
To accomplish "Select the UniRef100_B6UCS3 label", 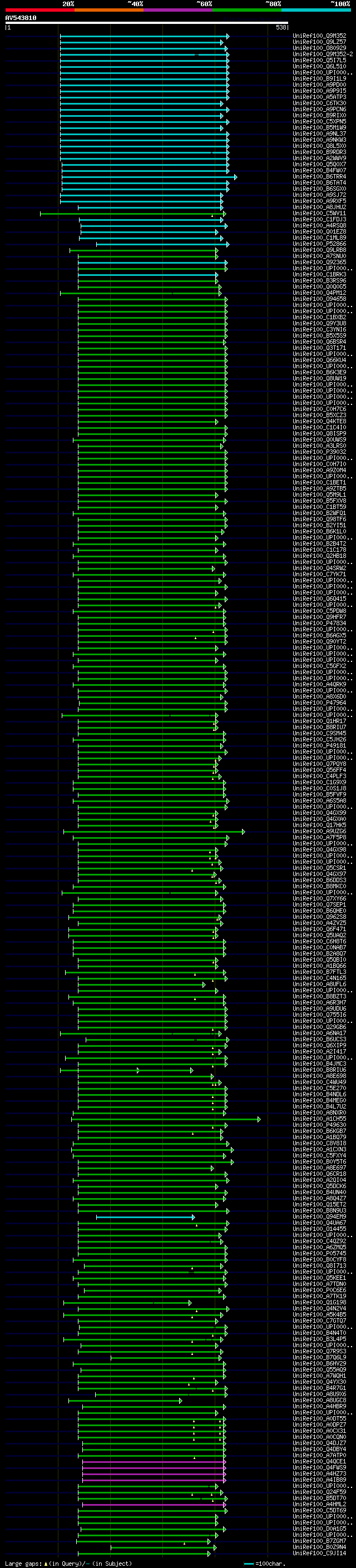I will coord(319,1040).
